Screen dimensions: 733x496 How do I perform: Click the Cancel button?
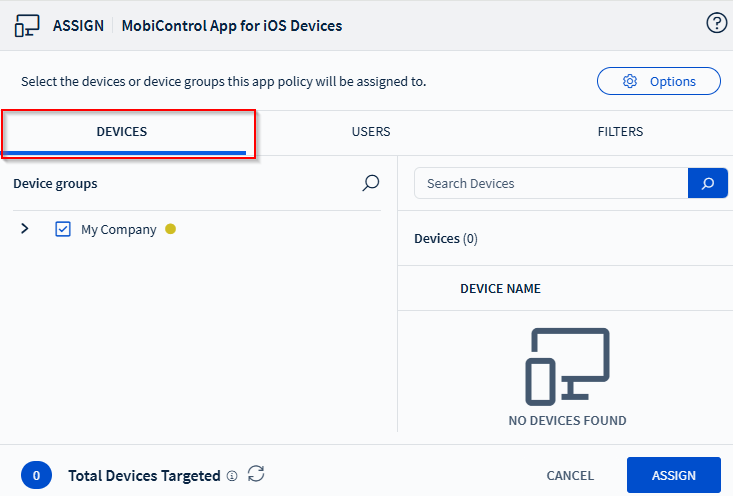(570, 476)
